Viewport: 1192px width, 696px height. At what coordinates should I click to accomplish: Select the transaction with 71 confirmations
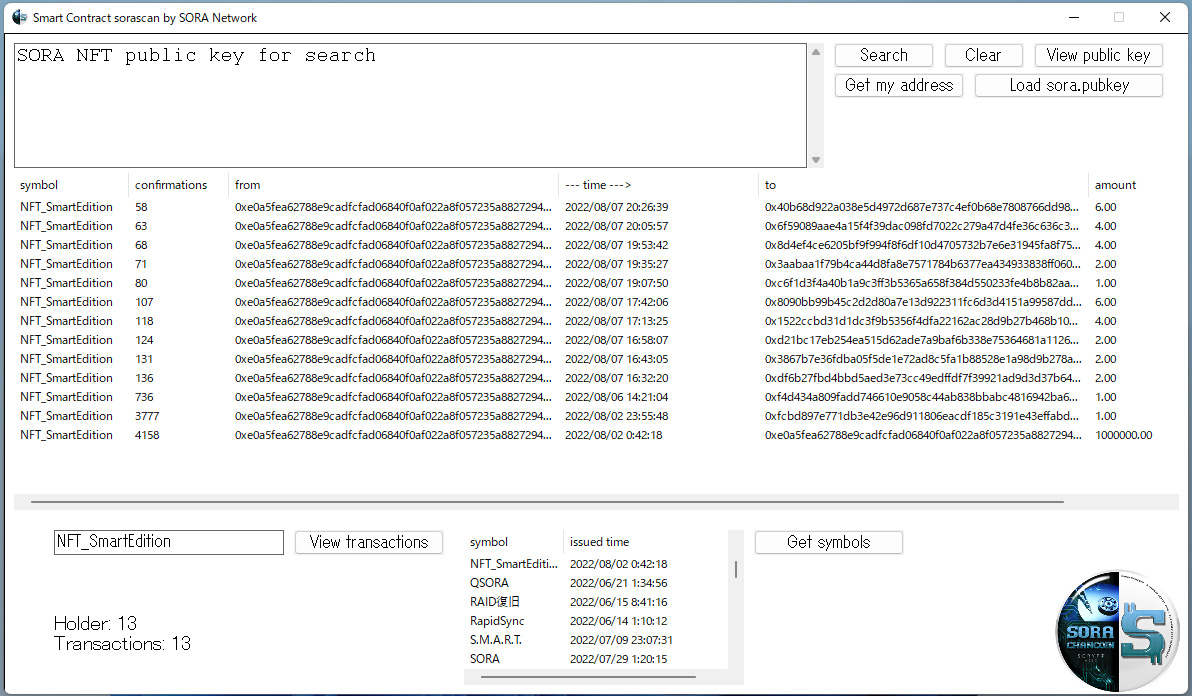[596, 264]
